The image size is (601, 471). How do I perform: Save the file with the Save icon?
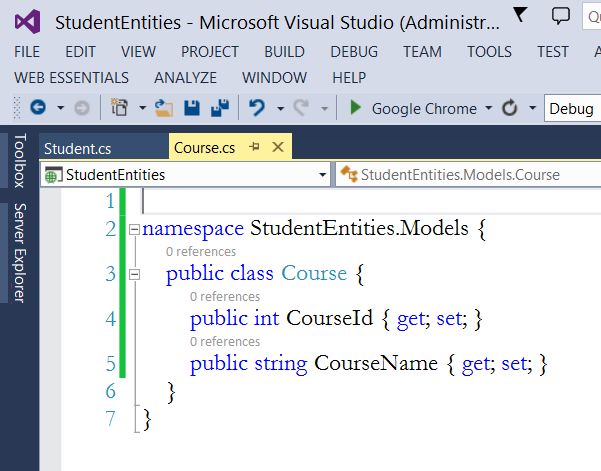point(192,108)
